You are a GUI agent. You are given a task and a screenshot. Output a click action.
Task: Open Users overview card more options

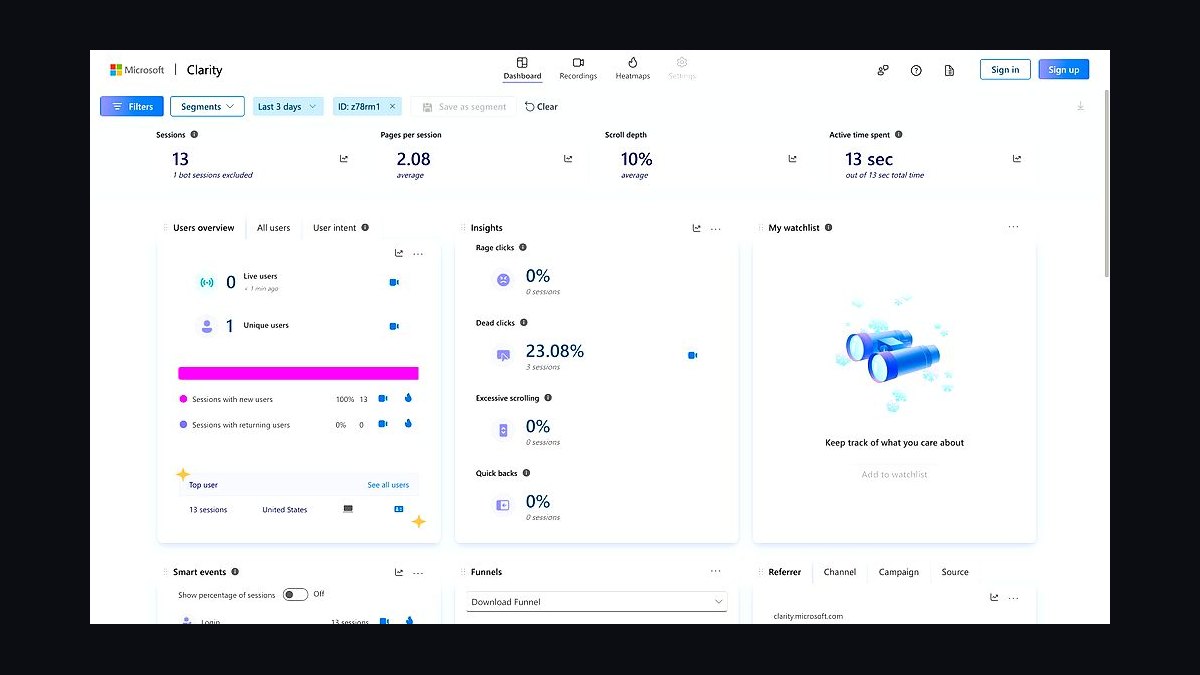pos(418,254)
